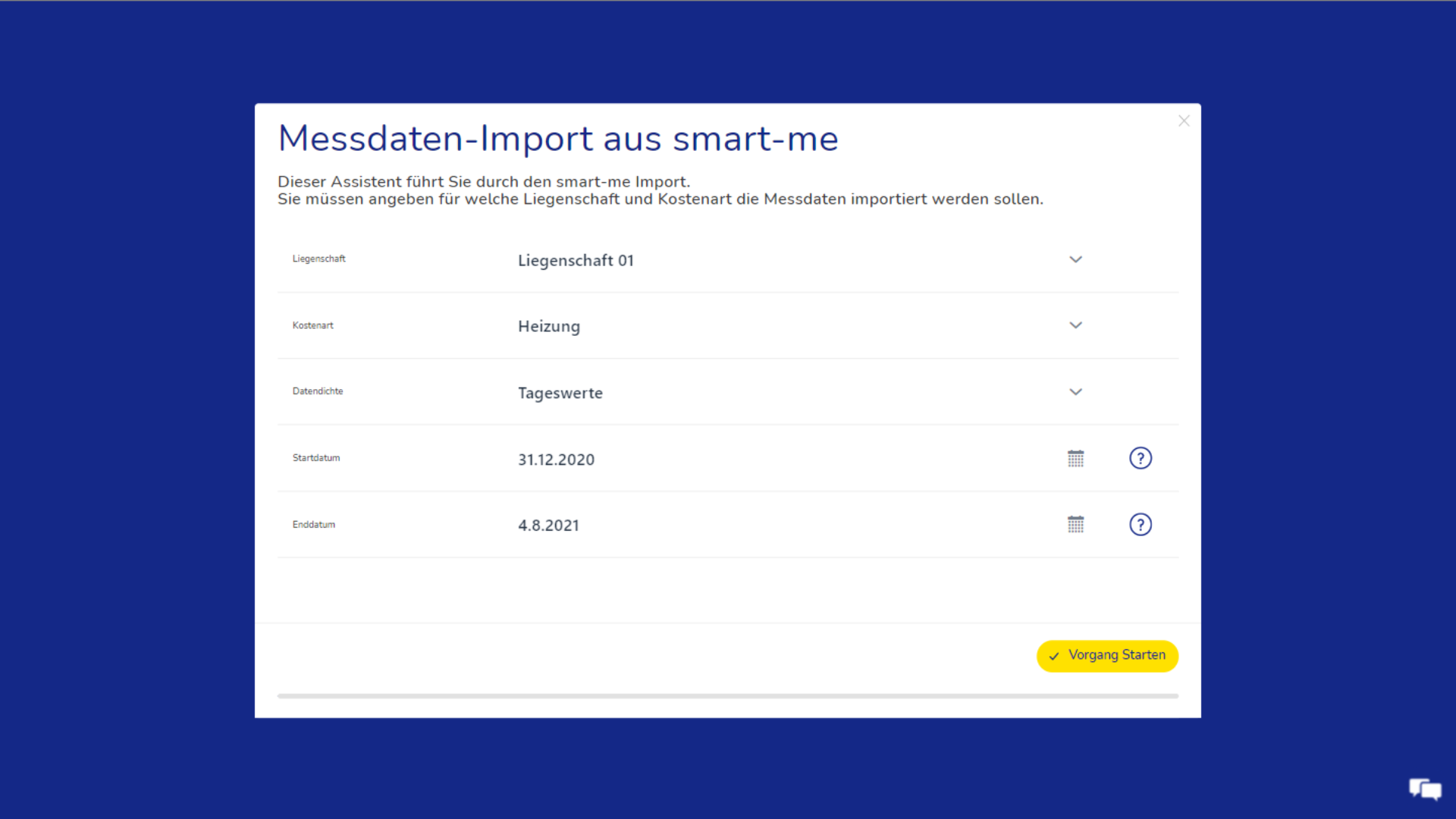This screenshot has width=1456, height=819.
Task: Click the Enddatum label
Action: 314,525
